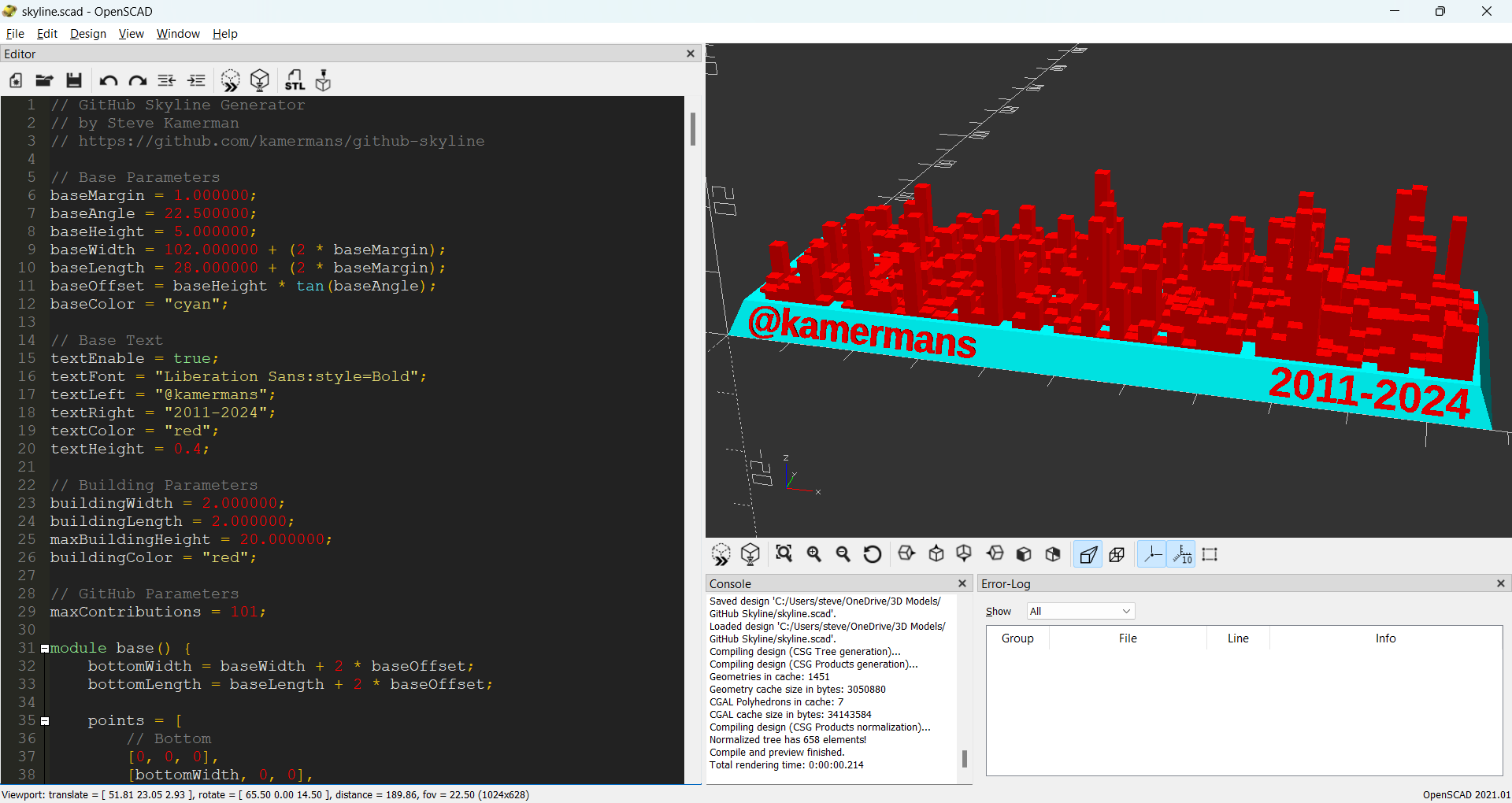Viewport: 1512px width, 803px height.
Task: Click code line 'textRight = "2011-2024";'
Action: tap(163, 413)
